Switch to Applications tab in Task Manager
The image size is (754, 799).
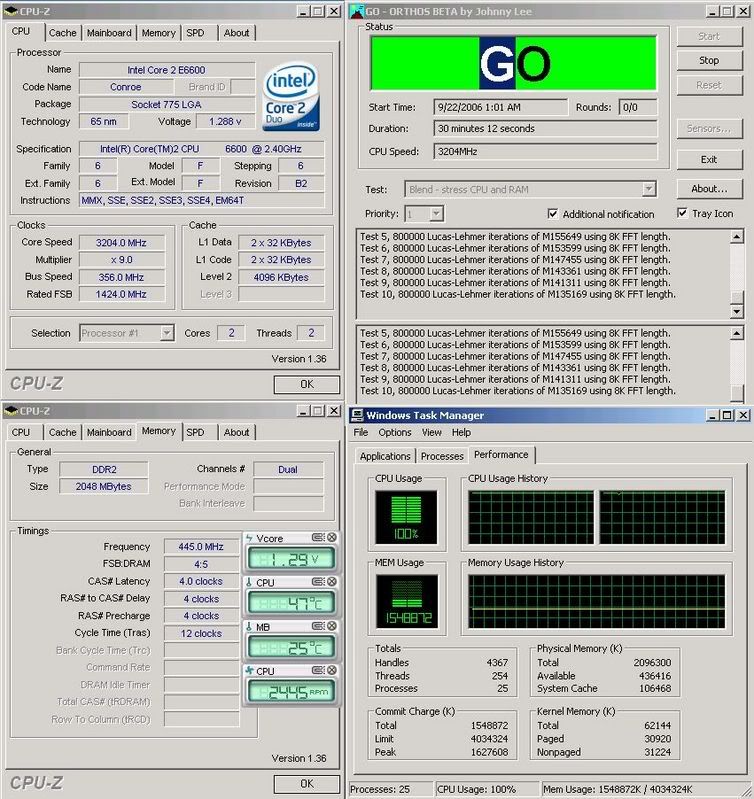tap(385, 456)
